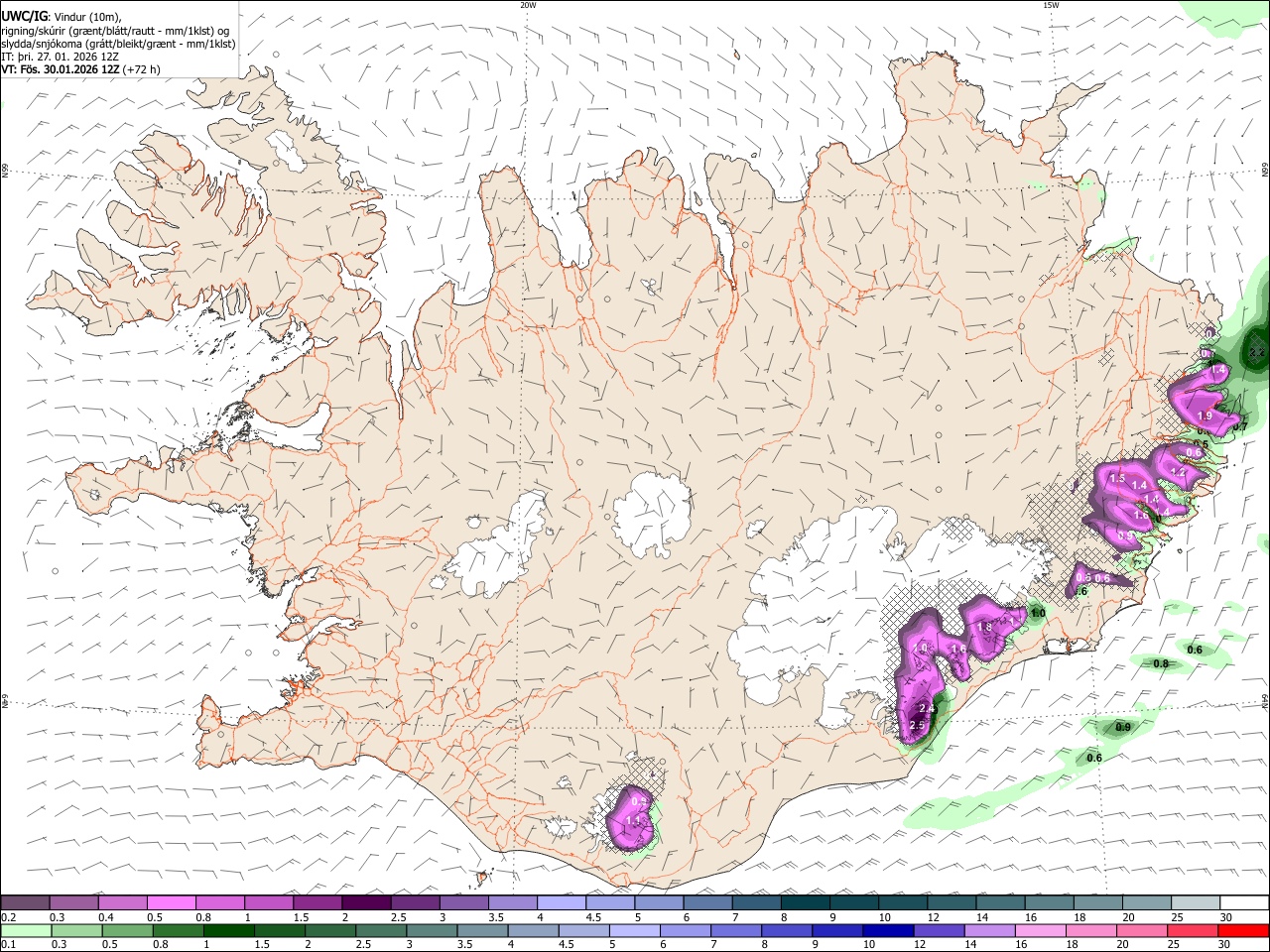This screenshot has width=1270, height=952.
Task: Click the 'rigning/skúrir' legend description line
Action: pyautogui.click(x=115, y=31)
